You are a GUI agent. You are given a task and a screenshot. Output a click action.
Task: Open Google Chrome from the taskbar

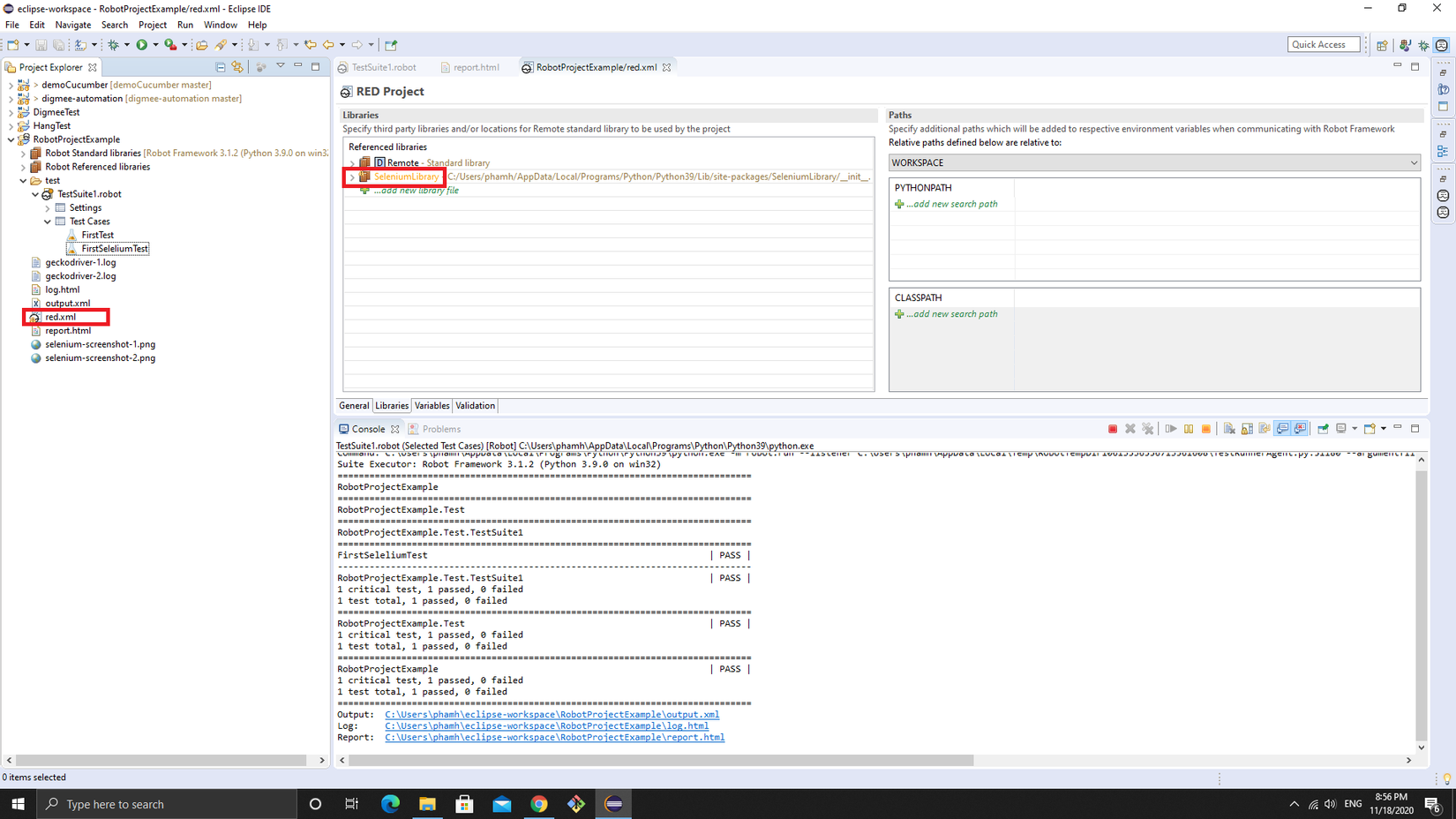538,804
